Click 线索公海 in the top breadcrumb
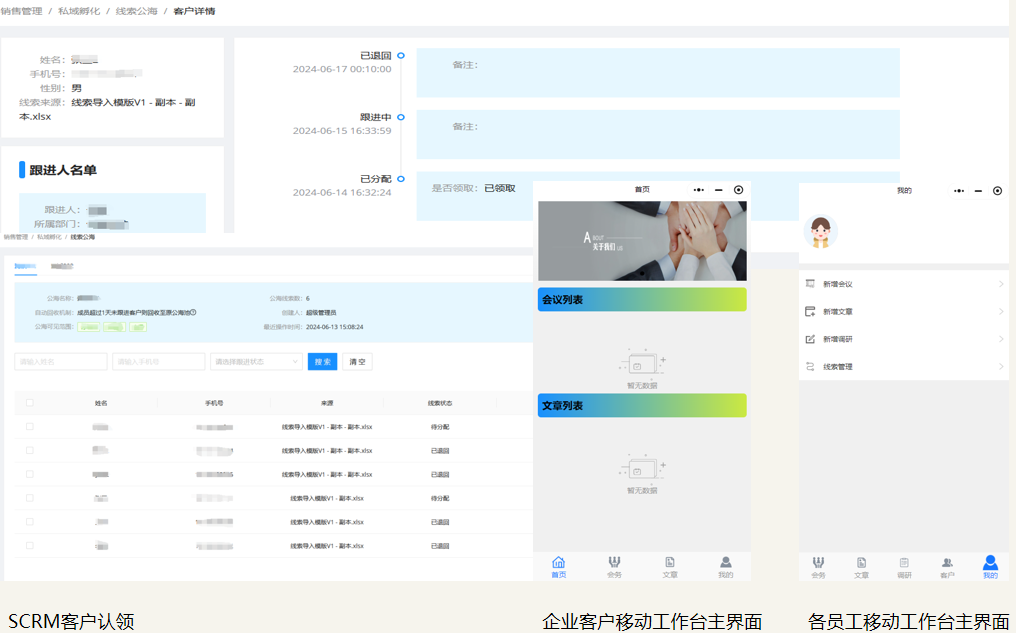Viewport: 1016px width, 633px height. pos(136,11)
